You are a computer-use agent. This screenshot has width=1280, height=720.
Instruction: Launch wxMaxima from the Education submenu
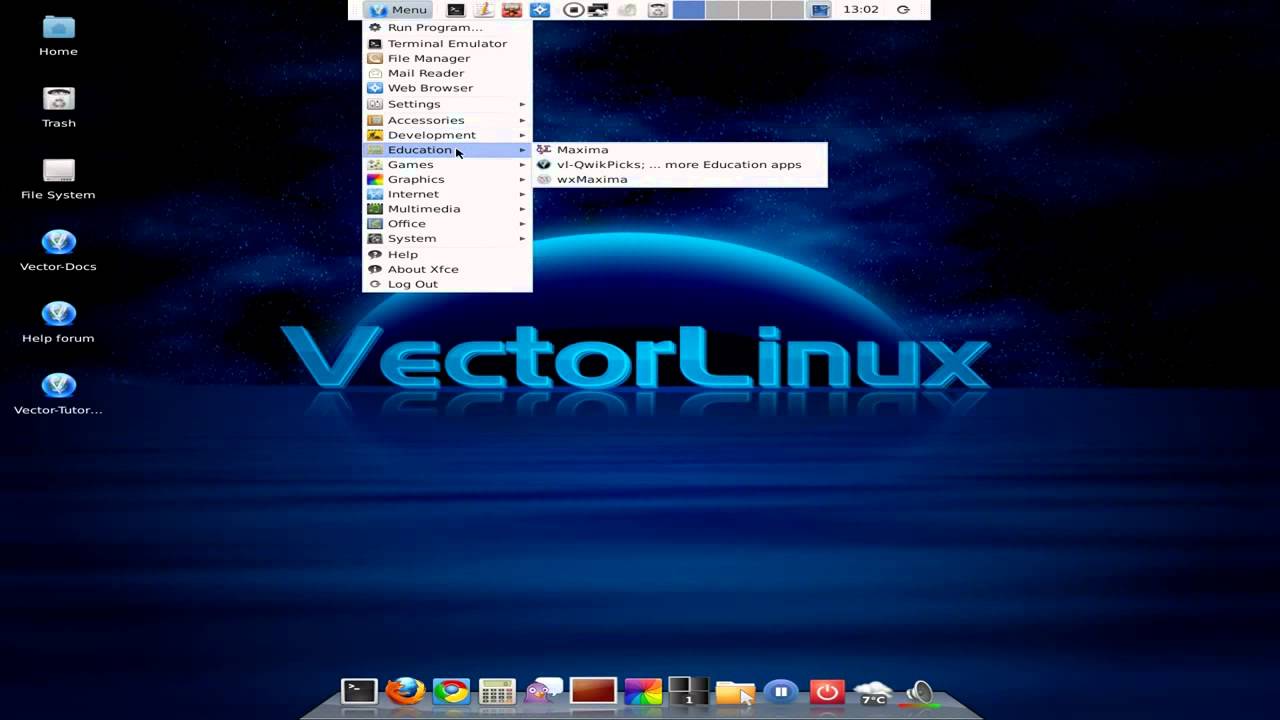point(591,179)
